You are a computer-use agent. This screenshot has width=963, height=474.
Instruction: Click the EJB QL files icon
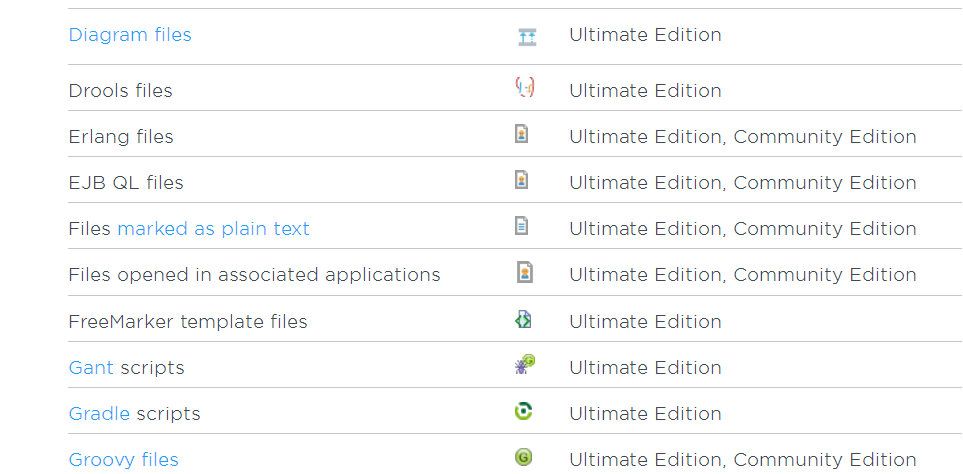tap(521, 179)
